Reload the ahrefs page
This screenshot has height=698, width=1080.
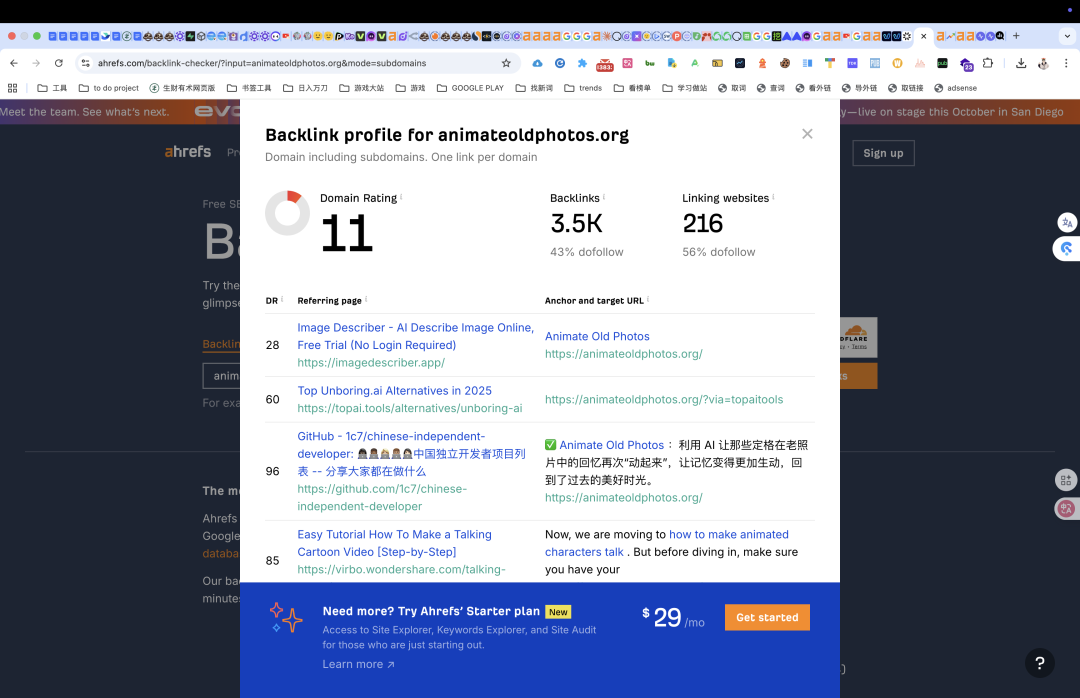point(59,63)
